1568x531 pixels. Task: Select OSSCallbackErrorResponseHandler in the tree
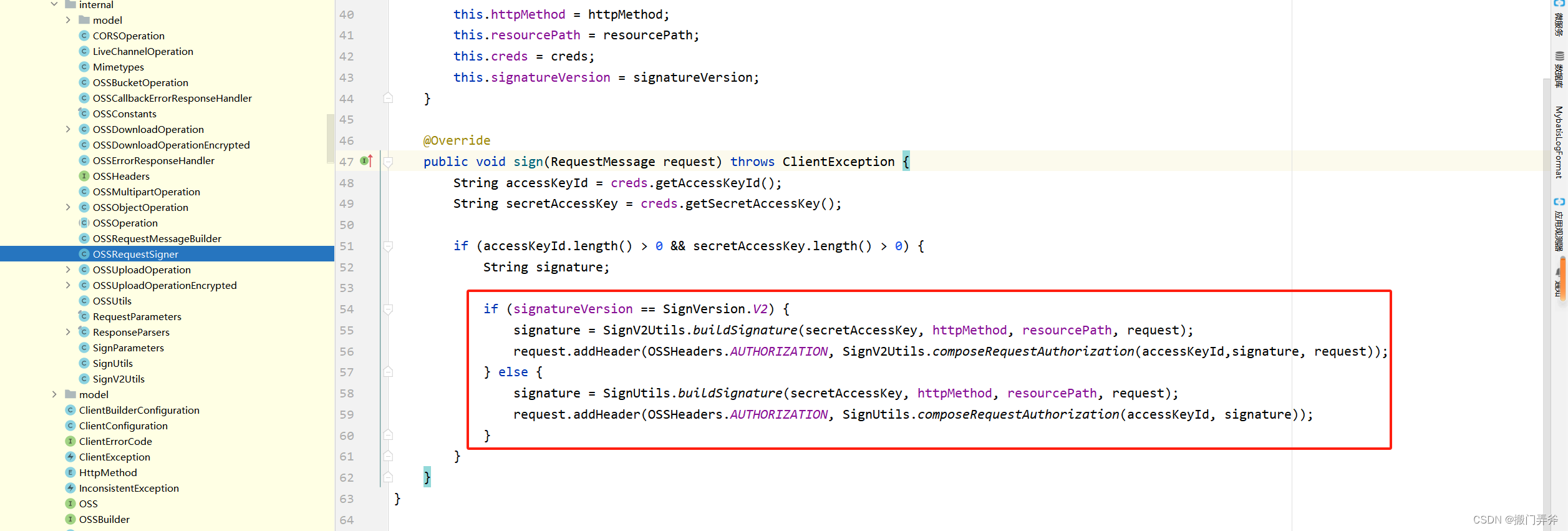pos(172,98)
